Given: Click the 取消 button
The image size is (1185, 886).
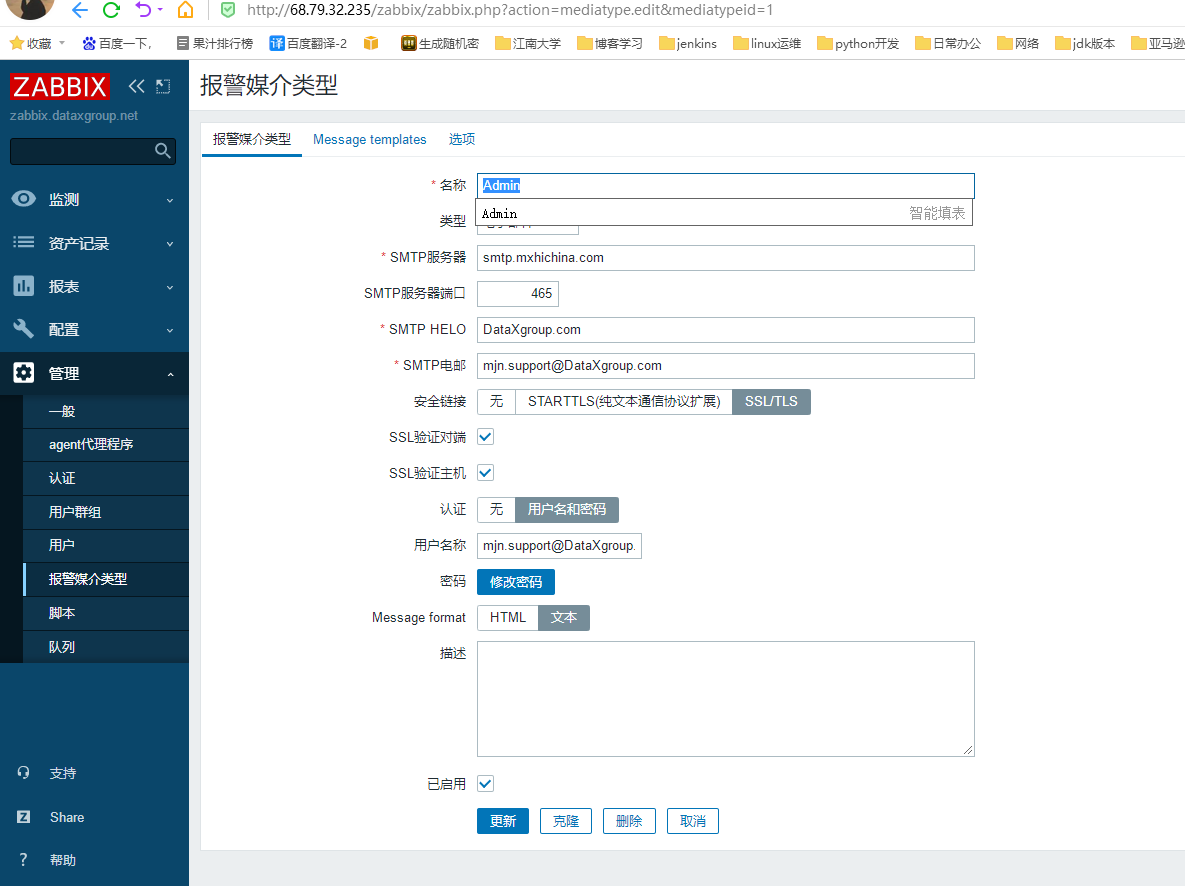Looking at the screenshot, I should (692, 821).
